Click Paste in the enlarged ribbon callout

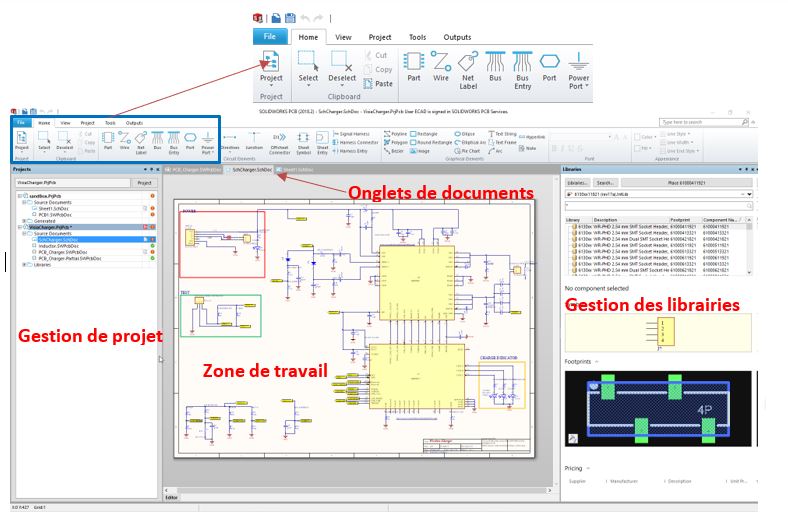377,84
